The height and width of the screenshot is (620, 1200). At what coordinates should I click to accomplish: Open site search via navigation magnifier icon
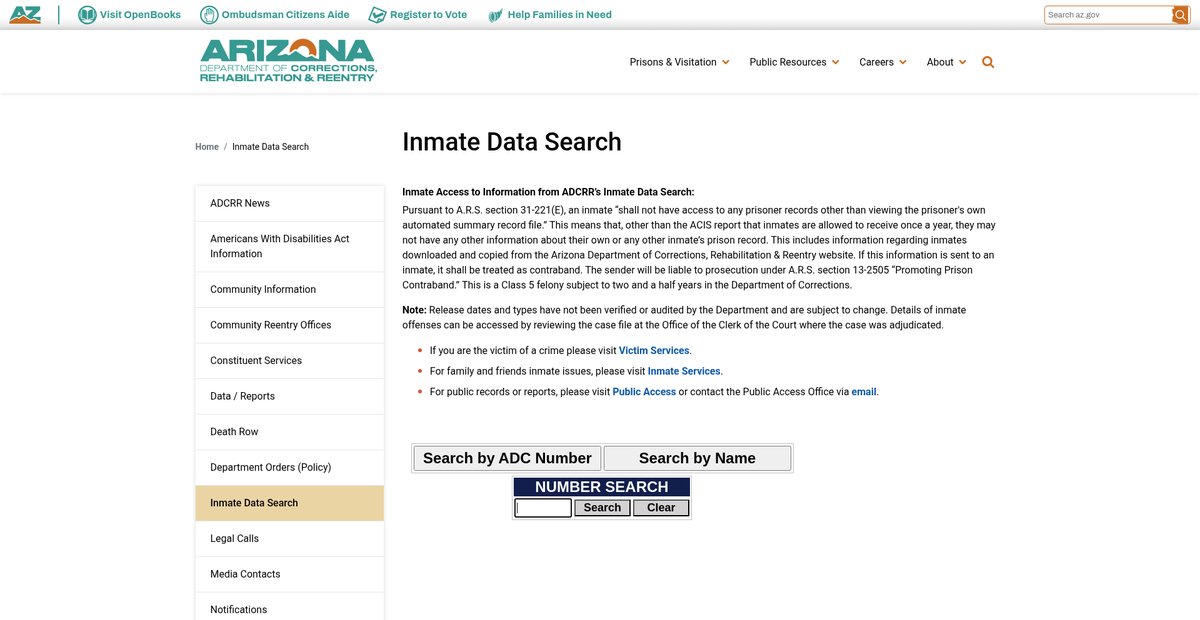[988, 62]
